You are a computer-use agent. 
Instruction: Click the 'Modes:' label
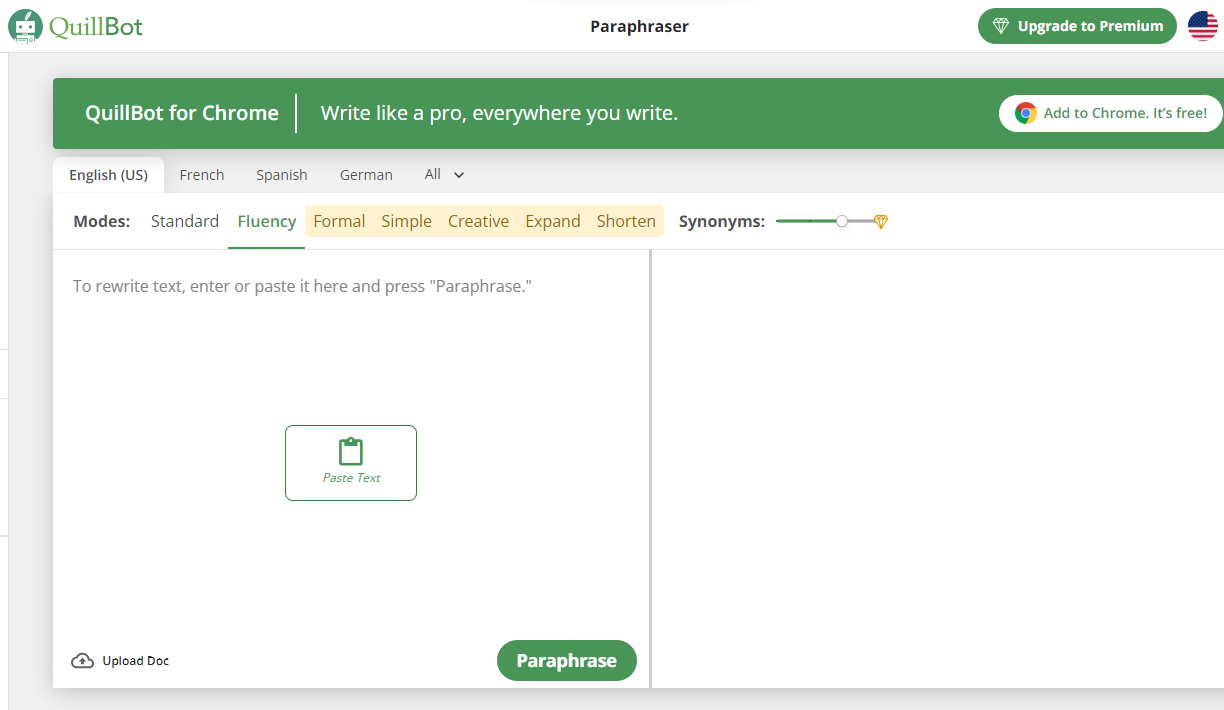102,222
